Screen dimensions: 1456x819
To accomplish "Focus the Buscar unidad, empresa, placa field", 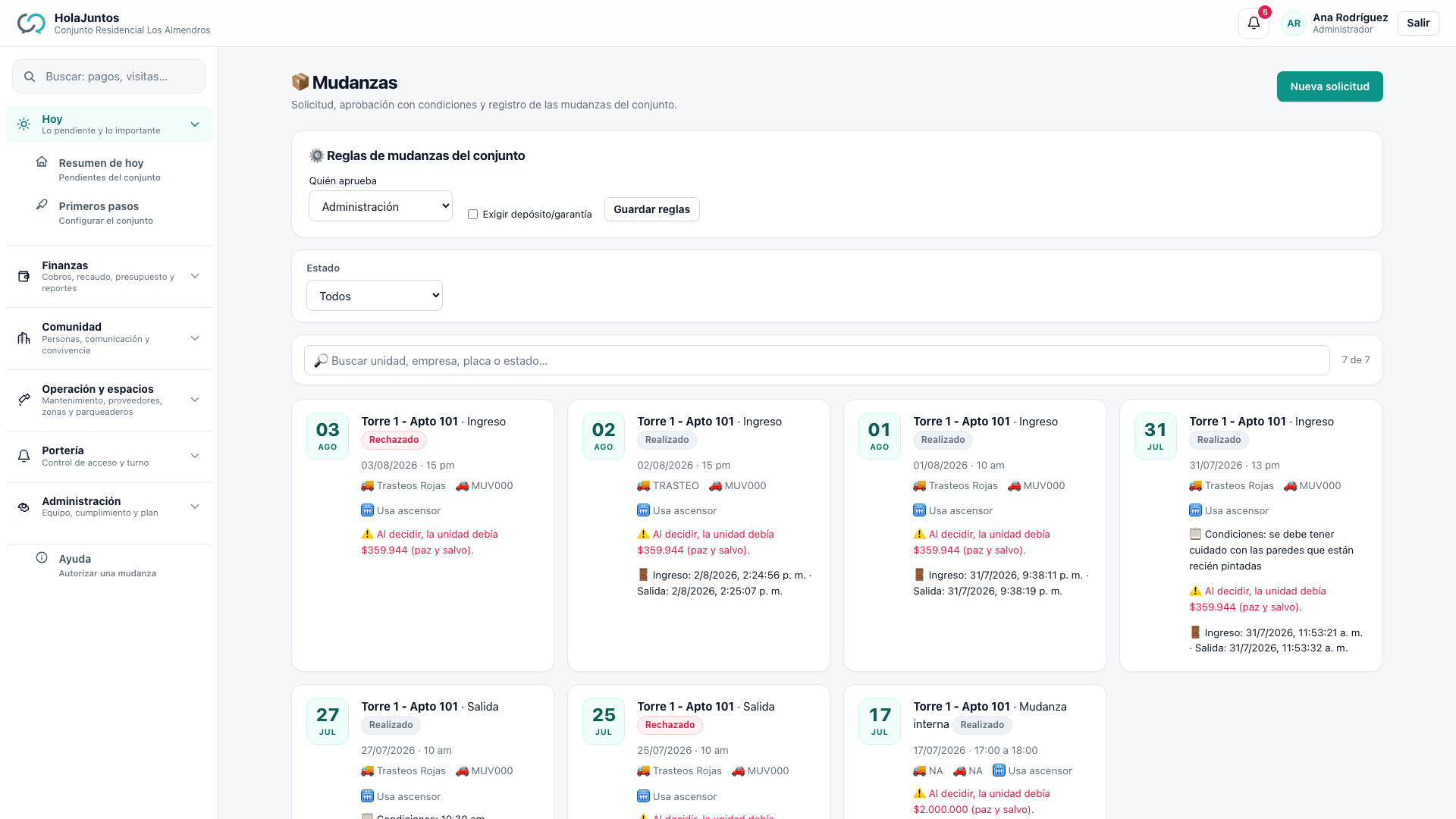I will [817, 360].
